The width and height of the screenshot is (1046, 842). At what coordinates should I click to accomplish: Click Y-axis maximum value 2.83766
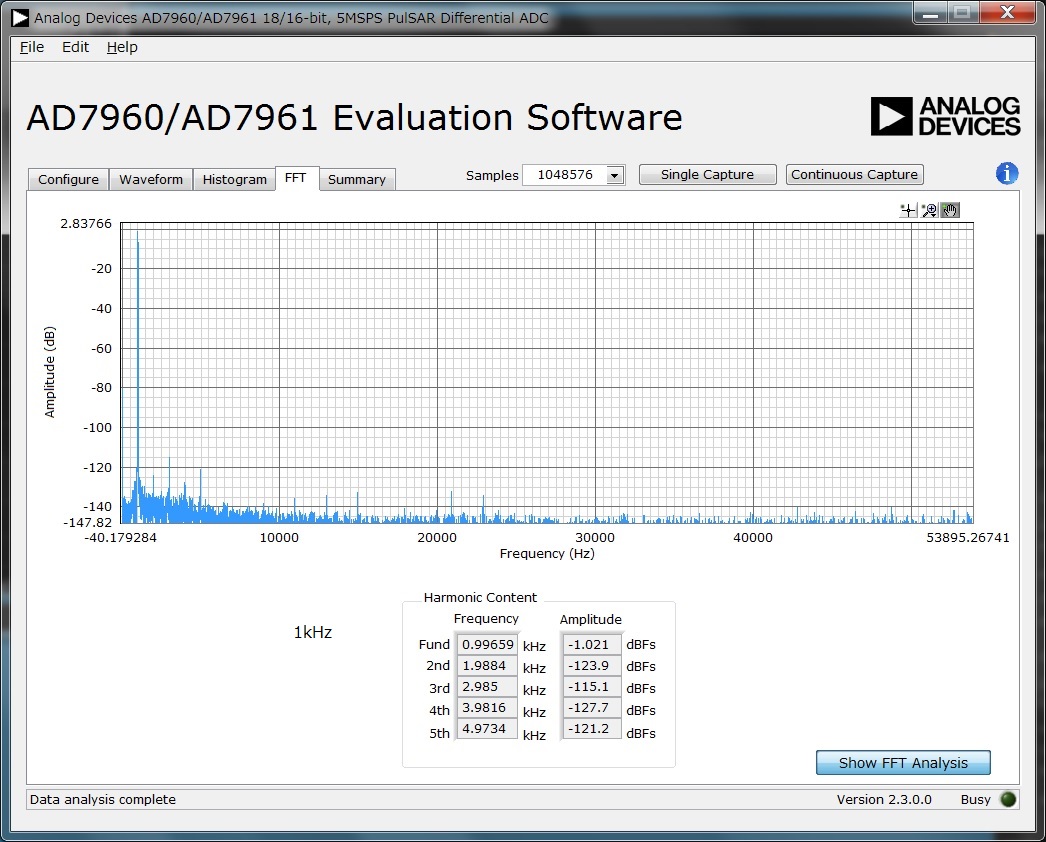coord(86,224)
